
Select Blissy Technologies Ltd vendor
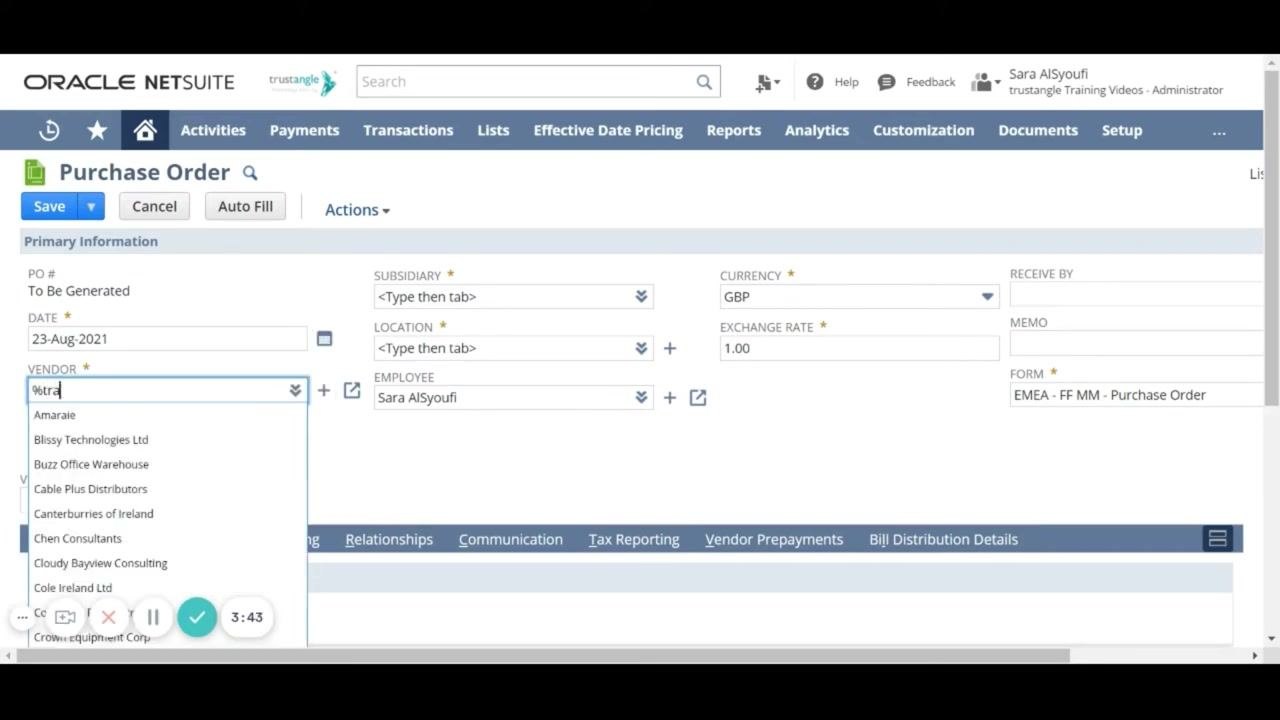click(x=167, y=440)
